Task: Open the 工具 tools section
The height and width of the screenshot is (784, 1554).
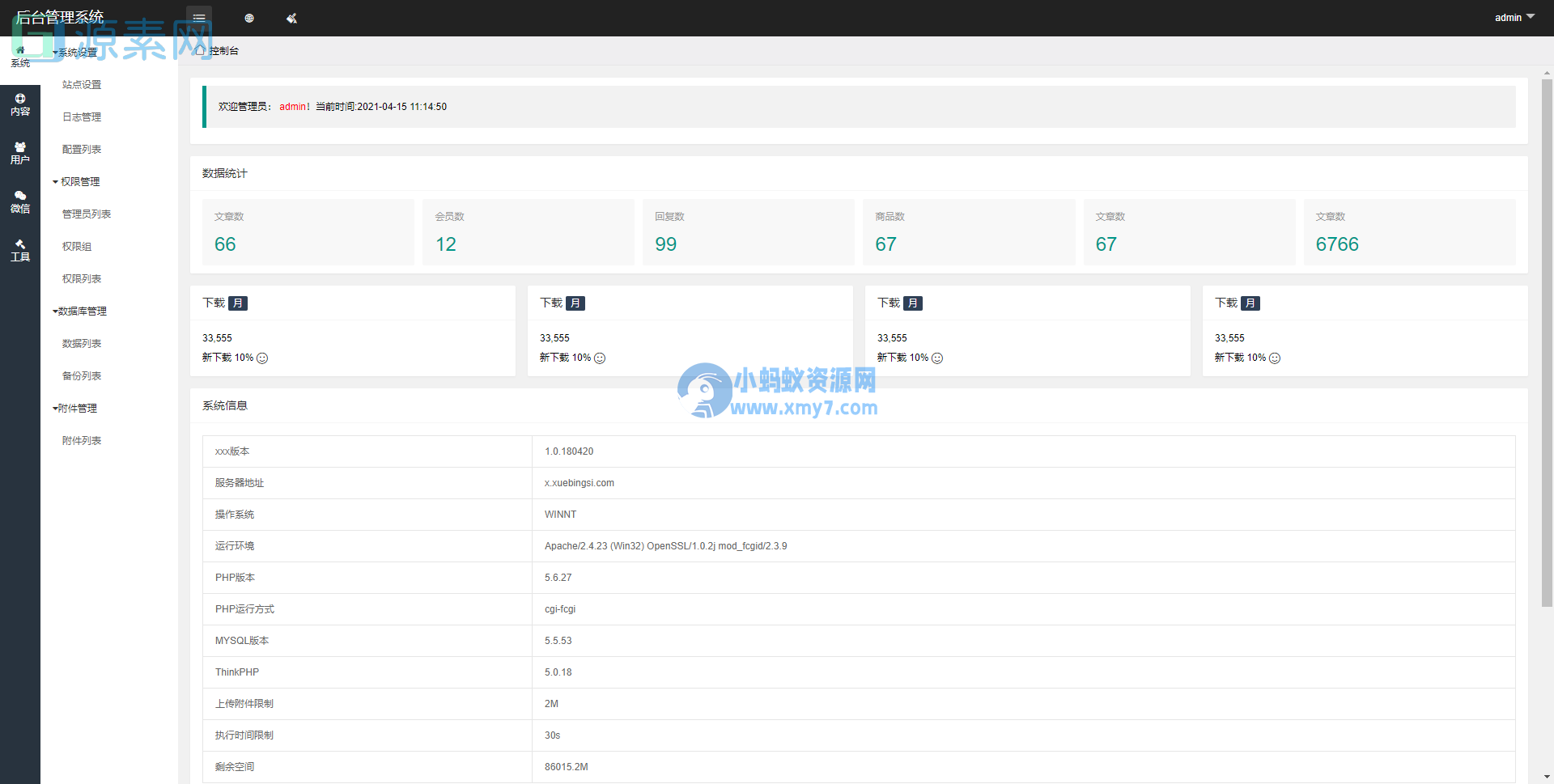Action: [x=20, y=251]
